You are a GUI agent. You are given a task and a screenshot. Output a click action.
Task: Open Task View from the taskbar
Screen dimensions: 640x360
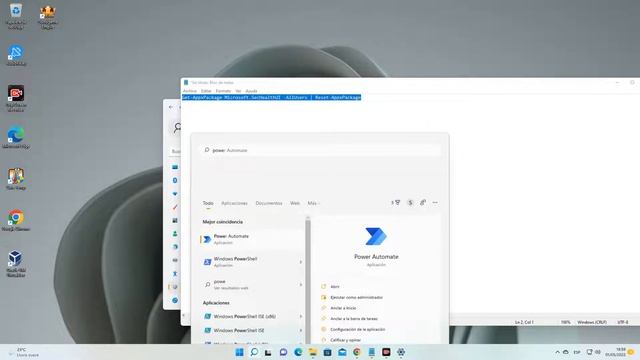pos(268,352)
